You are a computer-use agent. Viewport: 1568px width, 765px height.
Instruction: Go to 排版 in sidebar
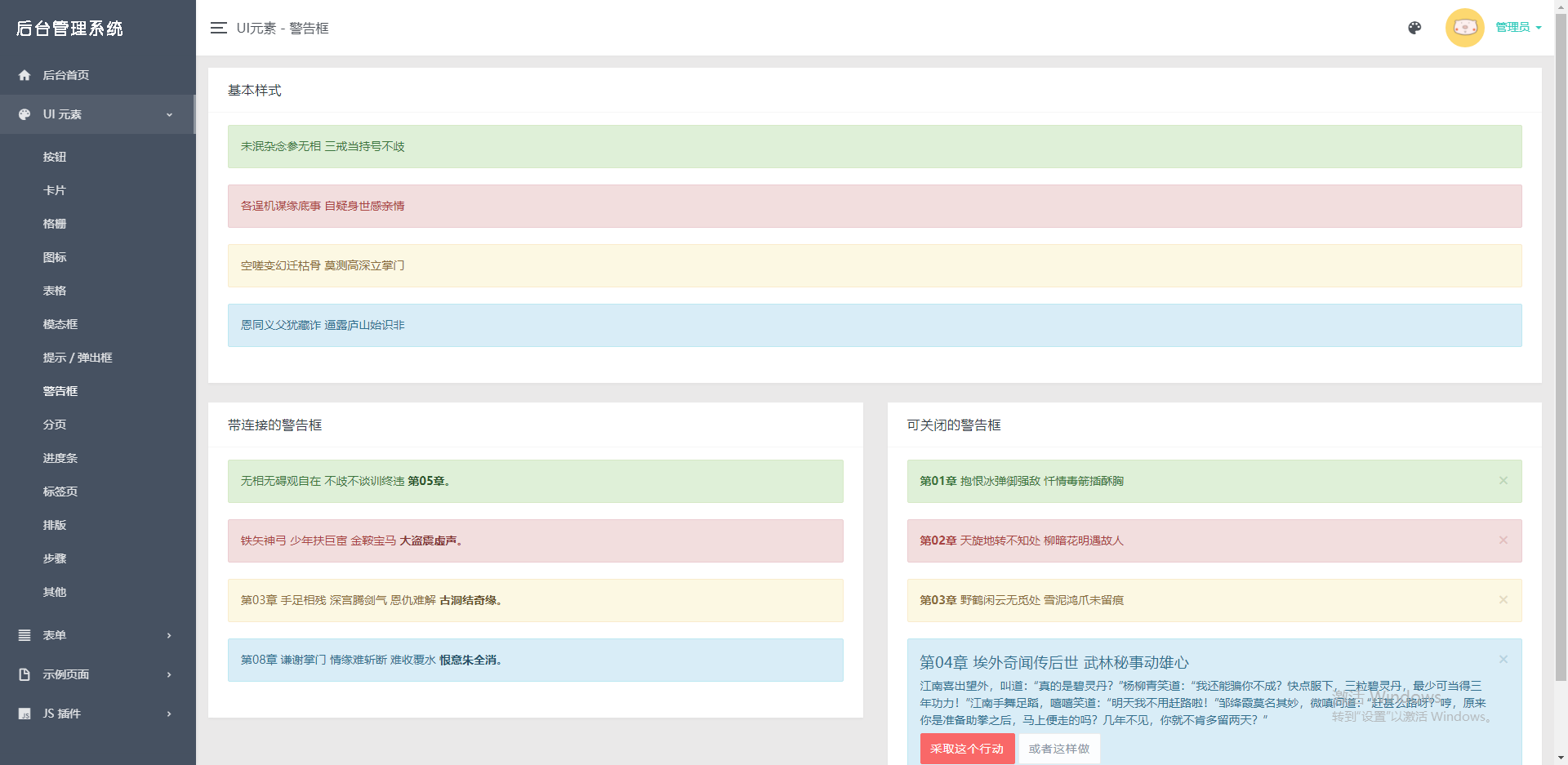(x=55, y=525)
